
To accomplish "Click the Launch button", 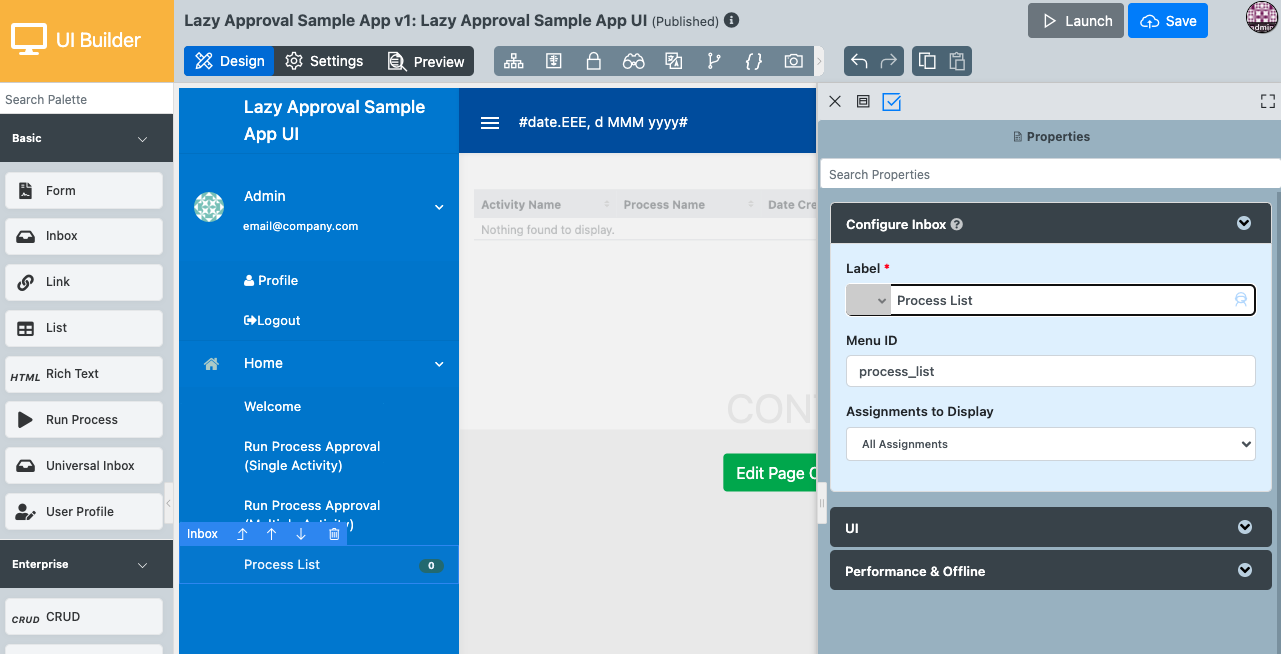I will point(1076,21).
